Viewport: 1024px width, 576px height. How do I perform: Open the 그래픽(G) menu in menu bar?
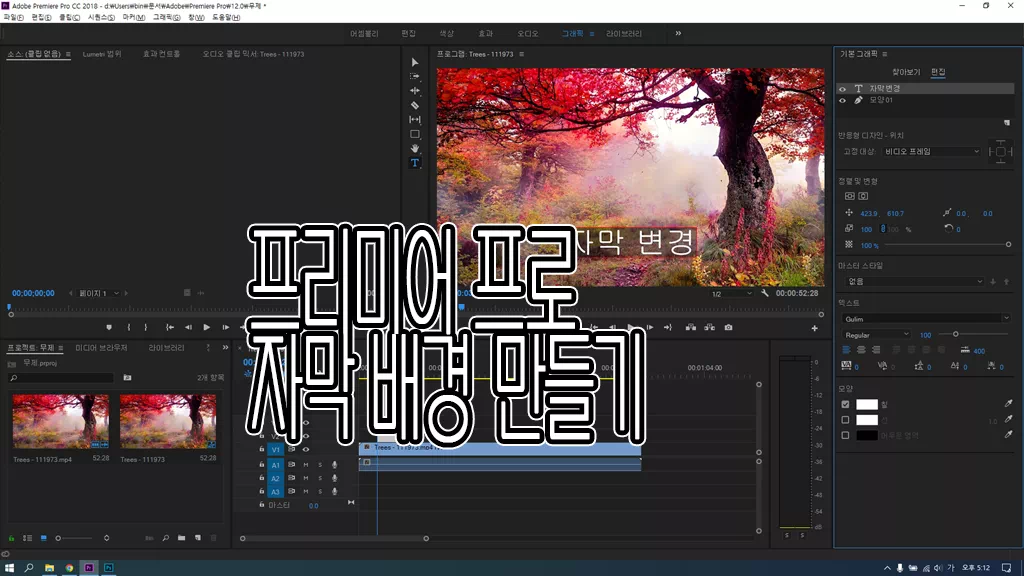(x=167, y=17)
